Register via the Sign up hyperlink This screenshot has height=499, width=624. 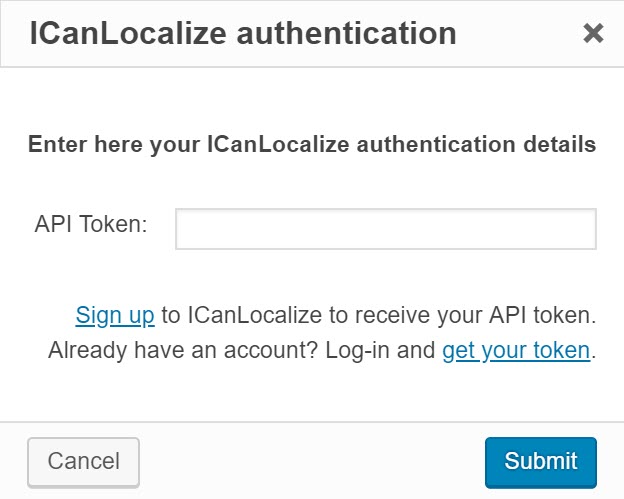pyautogui.click(x=115, y=316)
